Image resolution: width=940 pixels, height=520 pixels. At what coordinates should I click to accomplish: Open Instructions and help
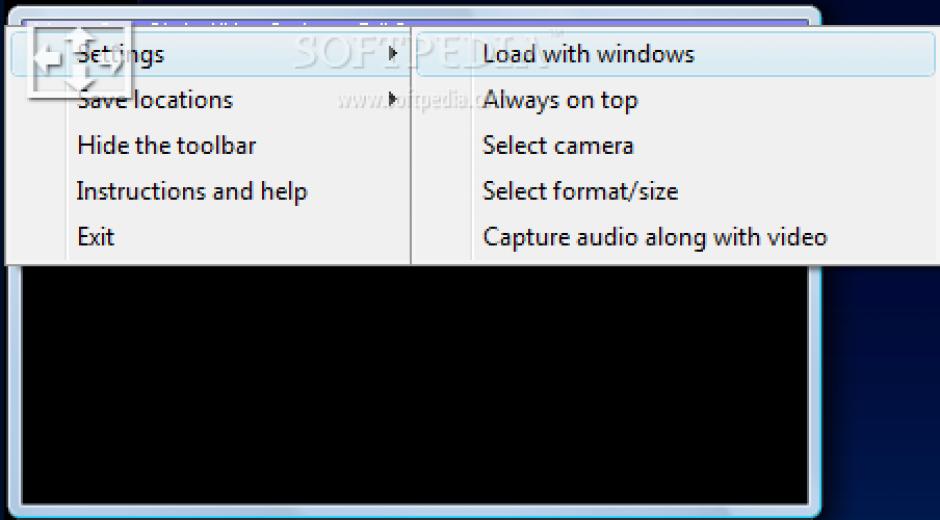coord(210,191)
